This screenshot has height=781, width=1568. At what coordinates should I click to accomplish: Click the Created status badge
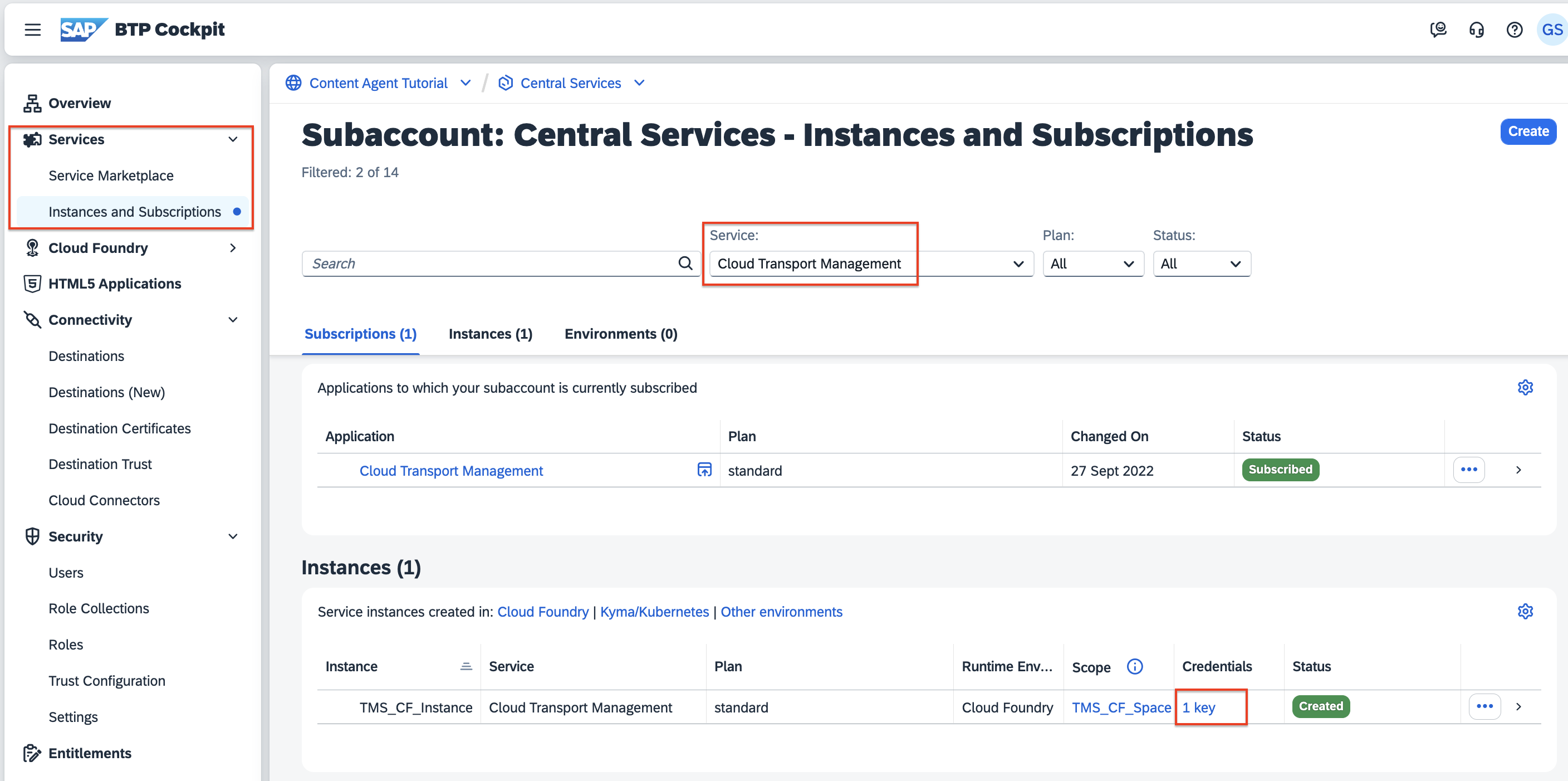coord(1321,706)
